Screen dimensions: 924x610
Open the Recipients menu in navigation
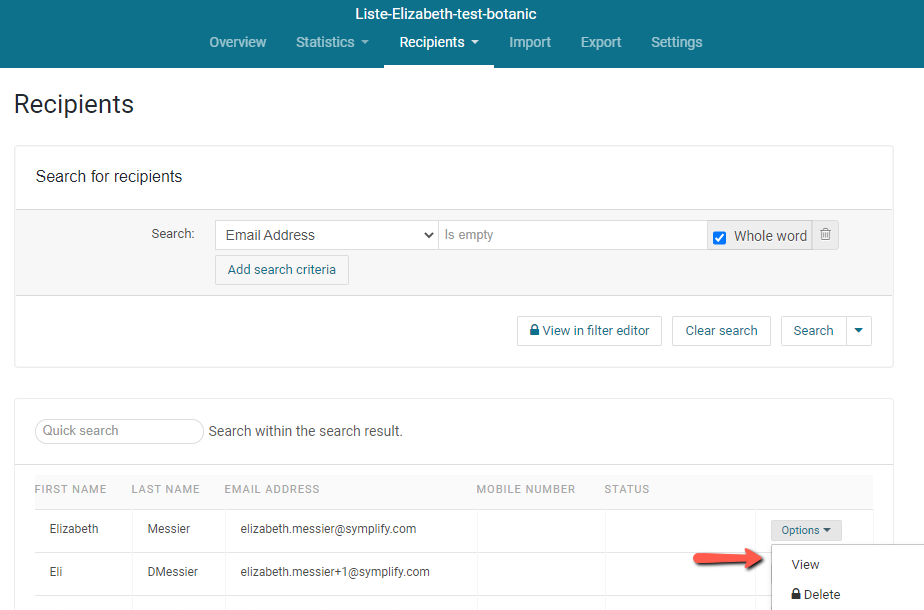(438, 42)
